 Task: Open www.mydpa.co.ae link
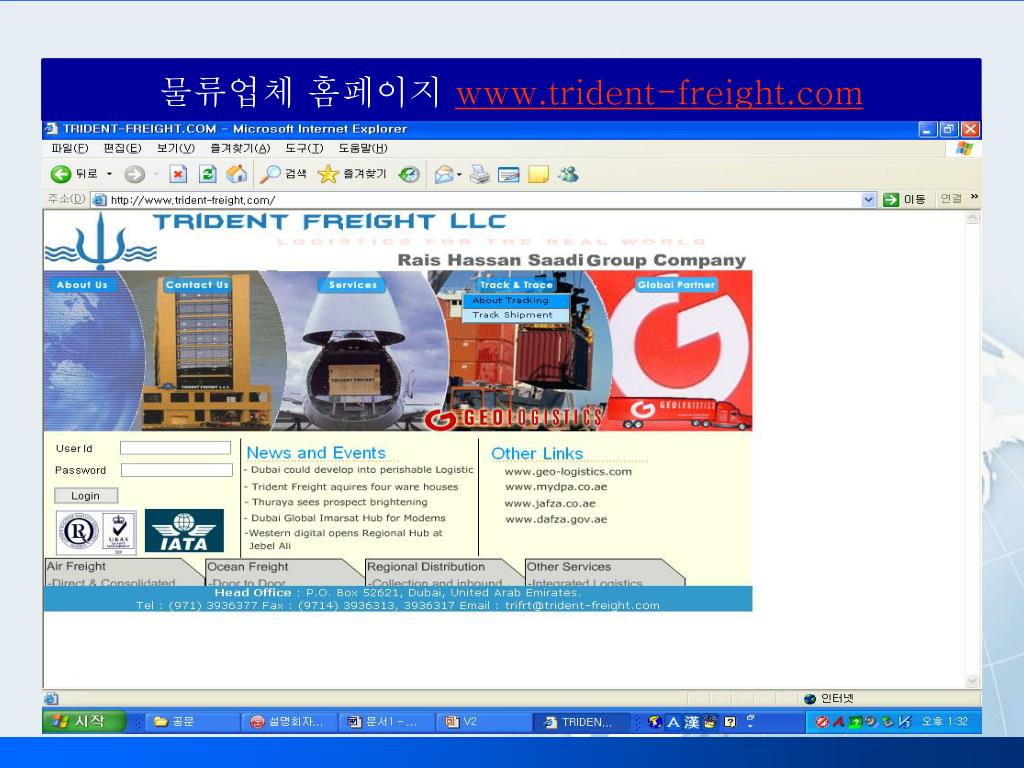click(x=556, y=487)
